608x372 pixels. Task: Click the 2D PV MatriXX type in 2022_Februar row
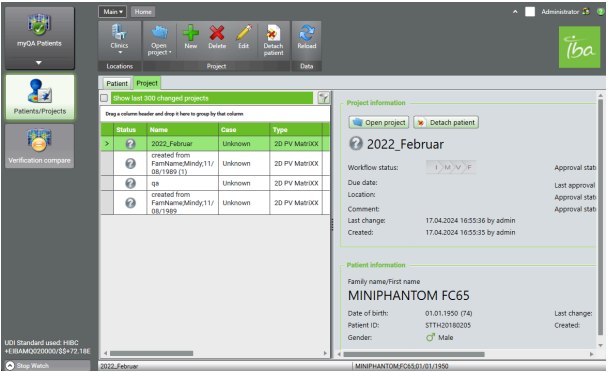[x=296, y=144]
